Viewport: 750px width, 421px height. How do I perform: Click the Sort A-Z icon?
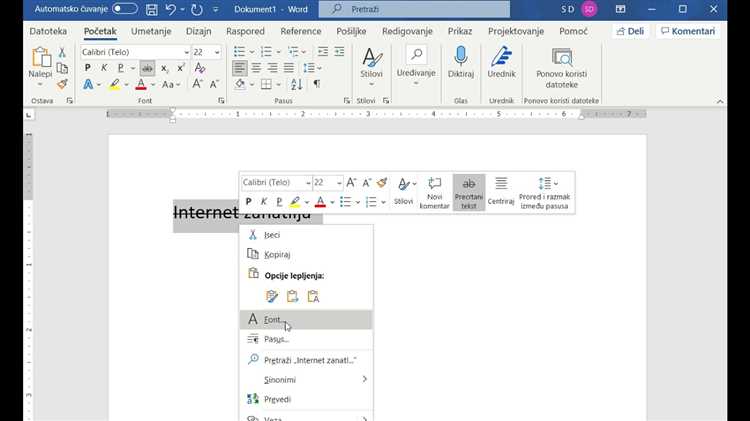click(297, 85)
